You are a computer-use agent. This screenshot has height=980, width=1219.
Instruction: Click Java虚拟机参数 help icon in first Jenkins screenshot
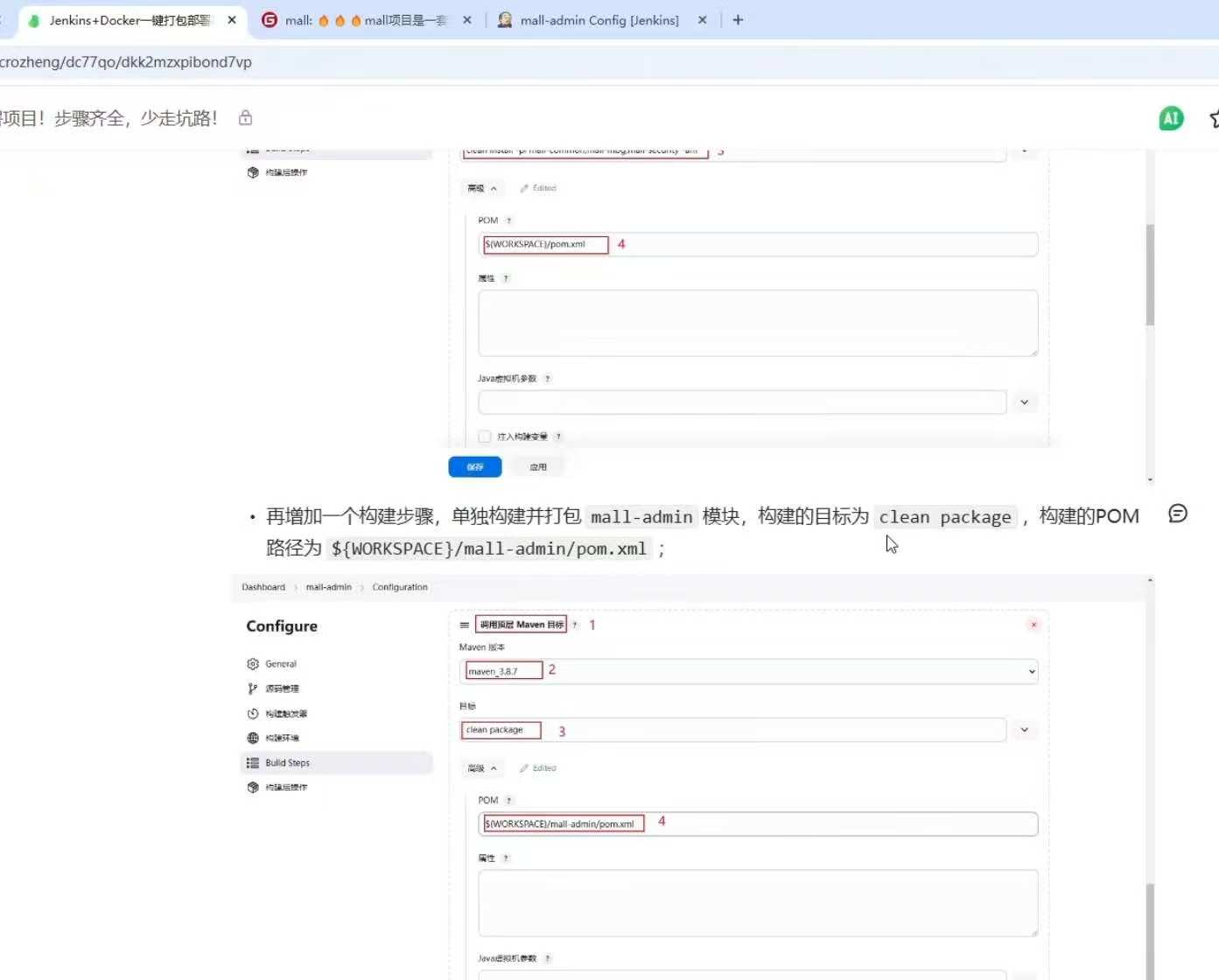548,379
